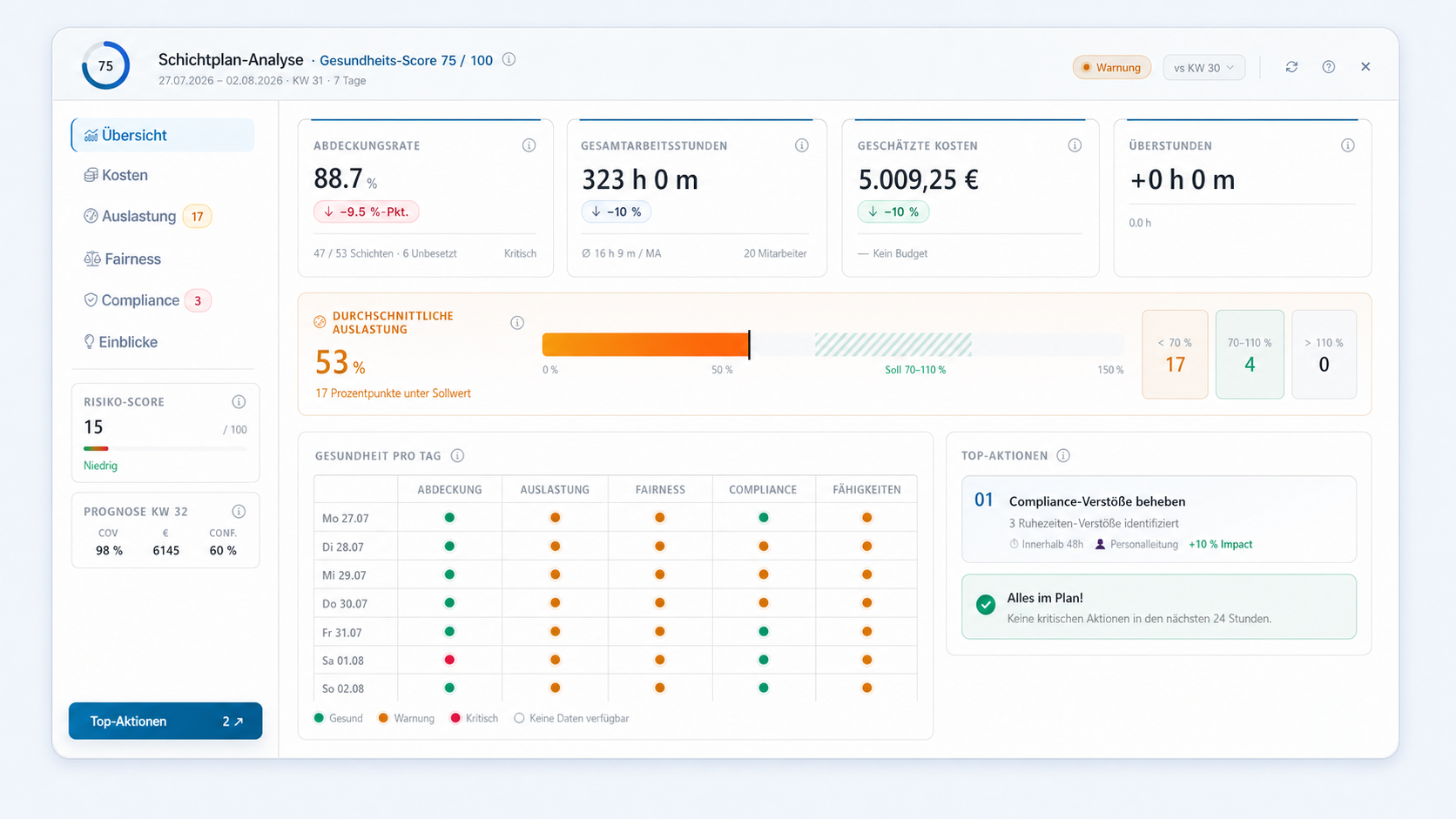1456x819 pixels.
Task: Click info icon next to Gesundheits-Score
Action: [509, 59]
